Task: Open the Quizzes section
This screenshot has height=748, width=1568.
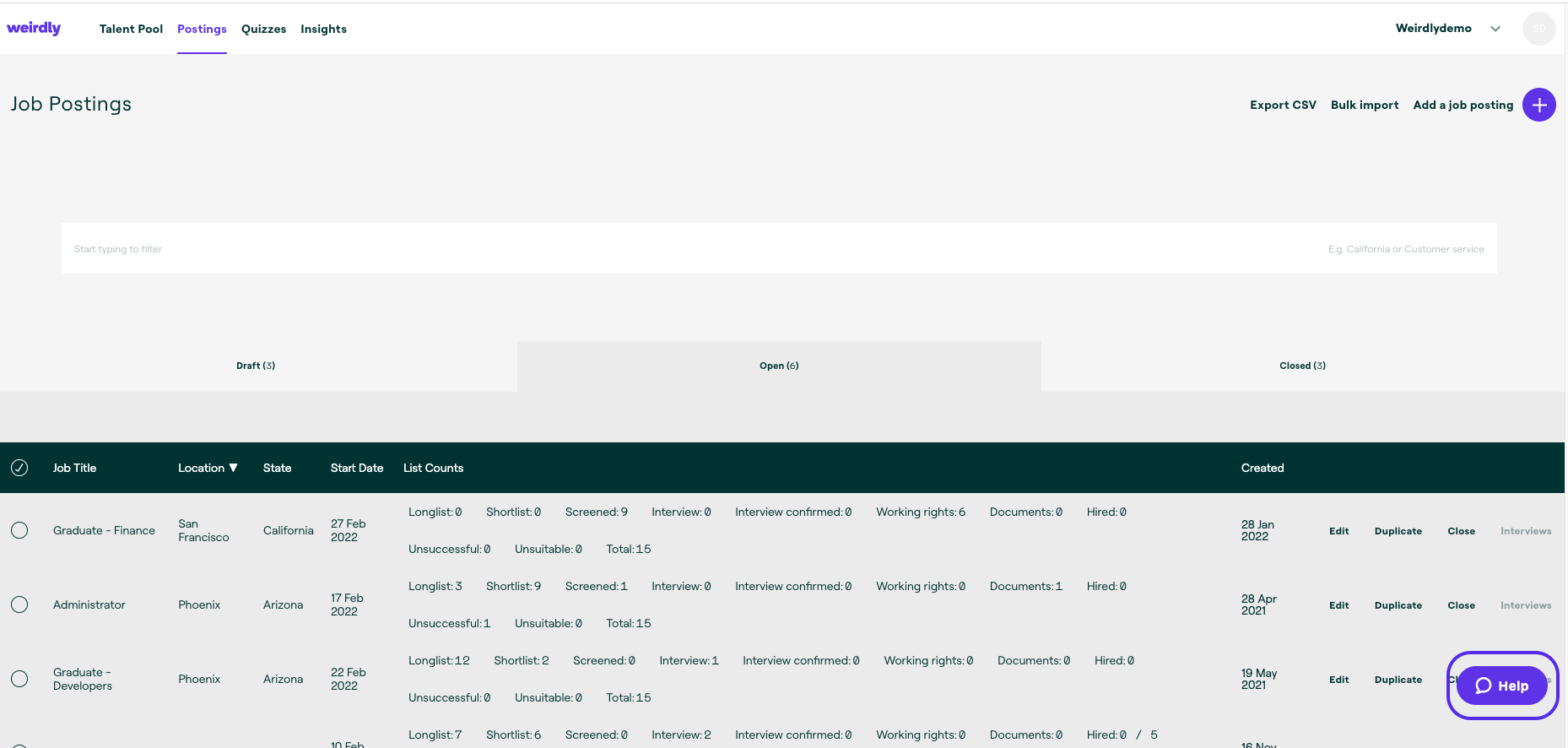Action: click(x=263, y=29)
